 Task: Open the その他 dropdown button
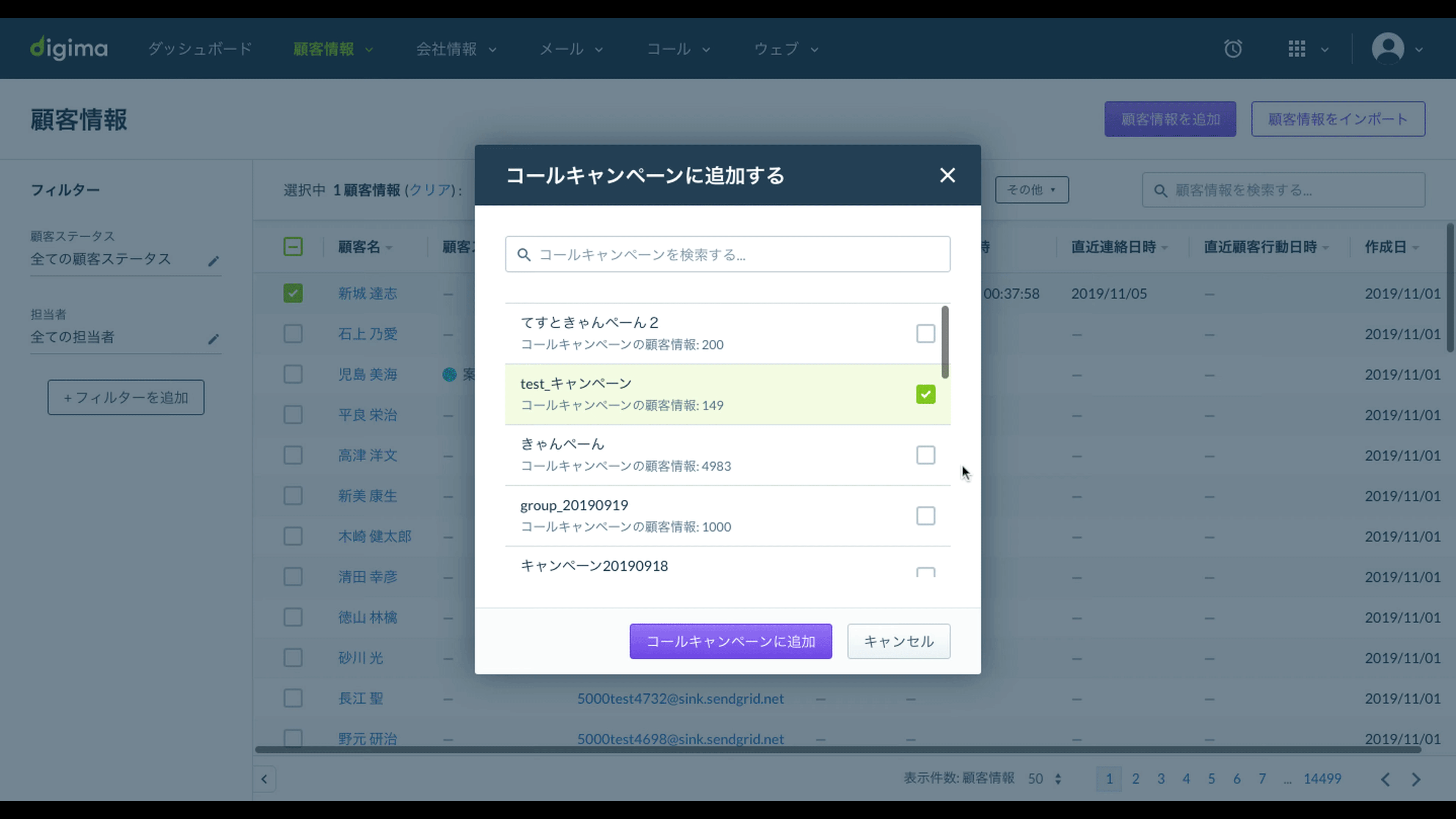click(1031, 190)
